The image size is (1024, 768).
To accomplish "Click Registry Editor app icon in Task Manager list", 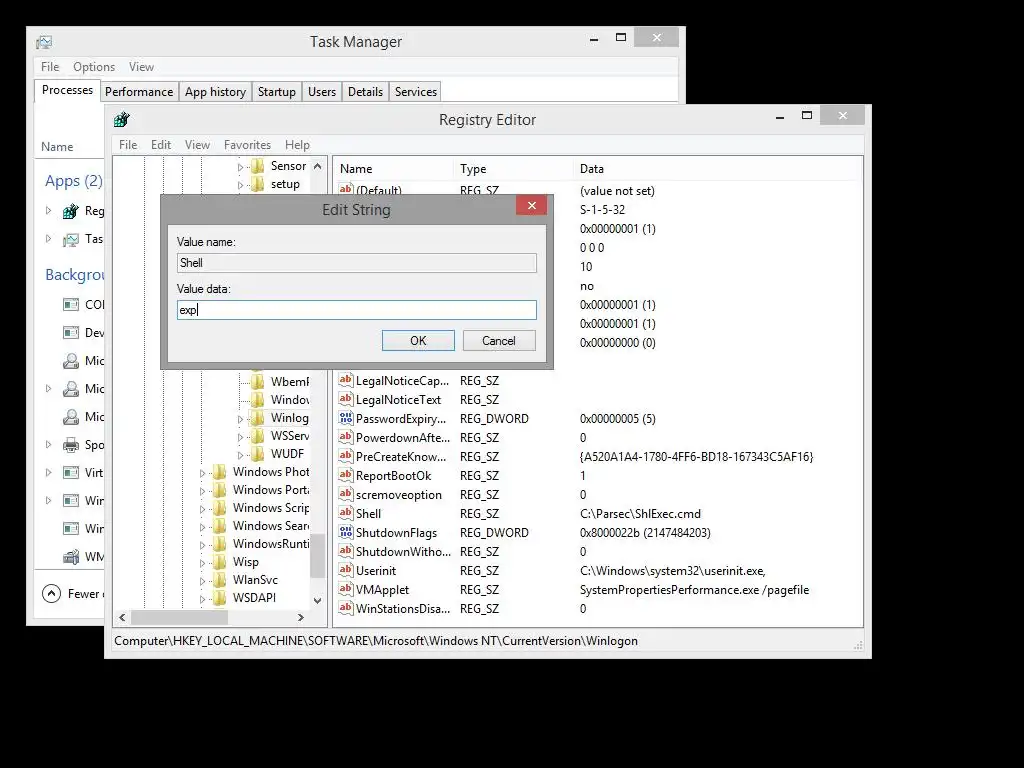I will click(71, 211).
